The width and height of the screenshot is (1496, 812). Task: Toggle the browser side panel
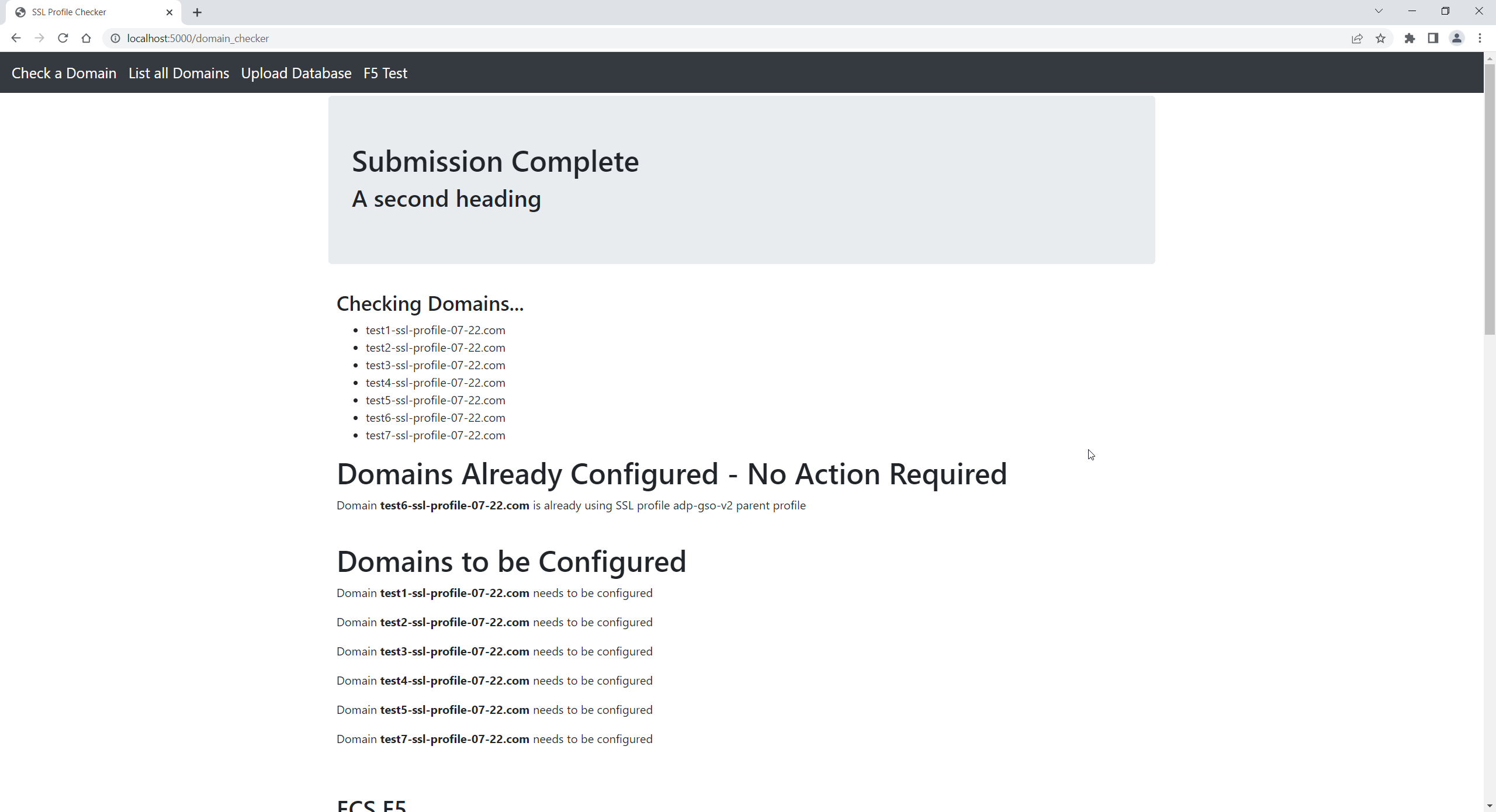(x=1433, y=38)
